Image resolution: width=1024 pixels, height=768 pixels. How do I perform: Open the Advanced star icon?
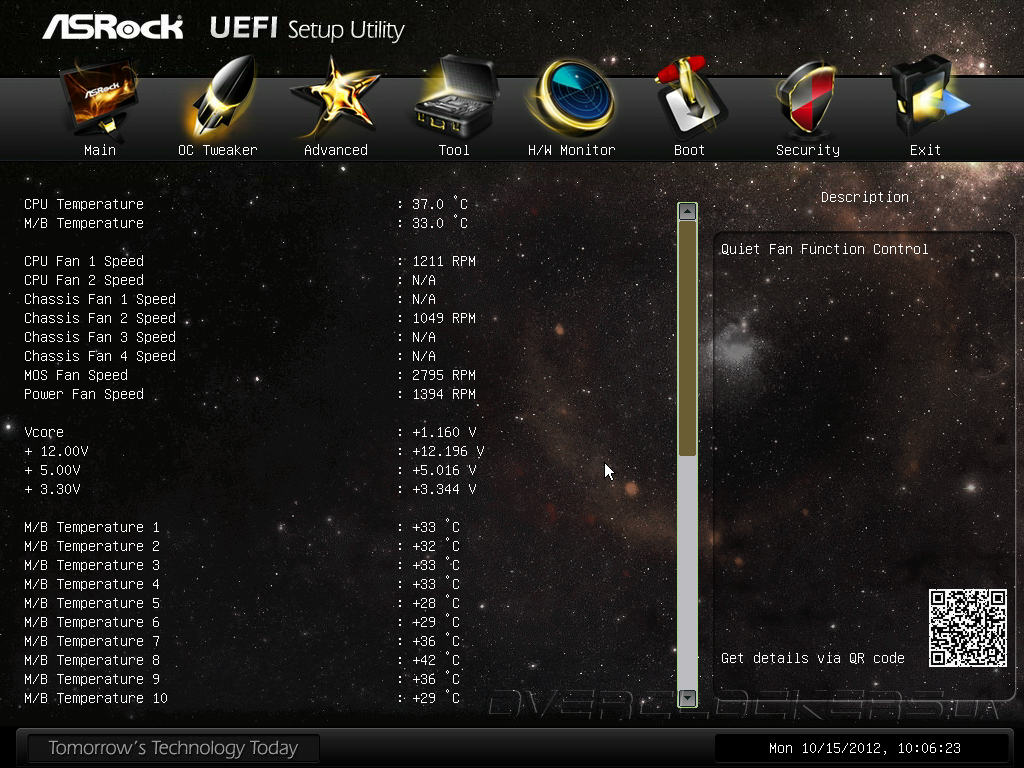coord(334,98)
